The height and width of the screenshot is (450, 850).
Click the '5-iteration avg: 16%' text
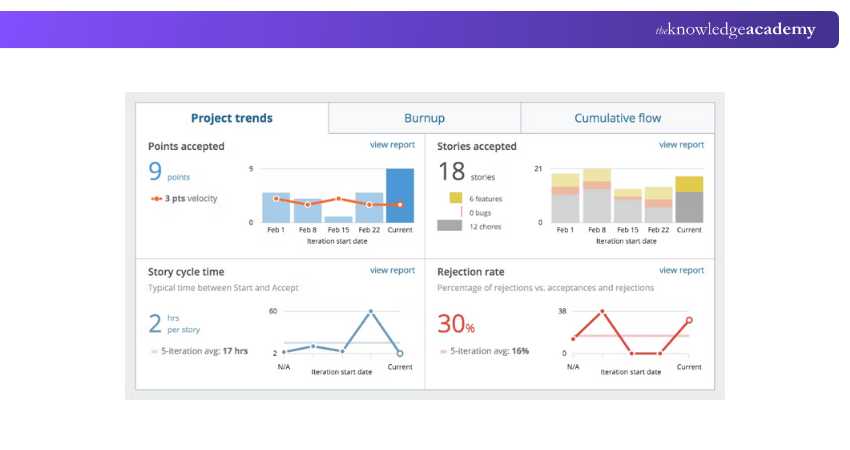pos(490,351)
